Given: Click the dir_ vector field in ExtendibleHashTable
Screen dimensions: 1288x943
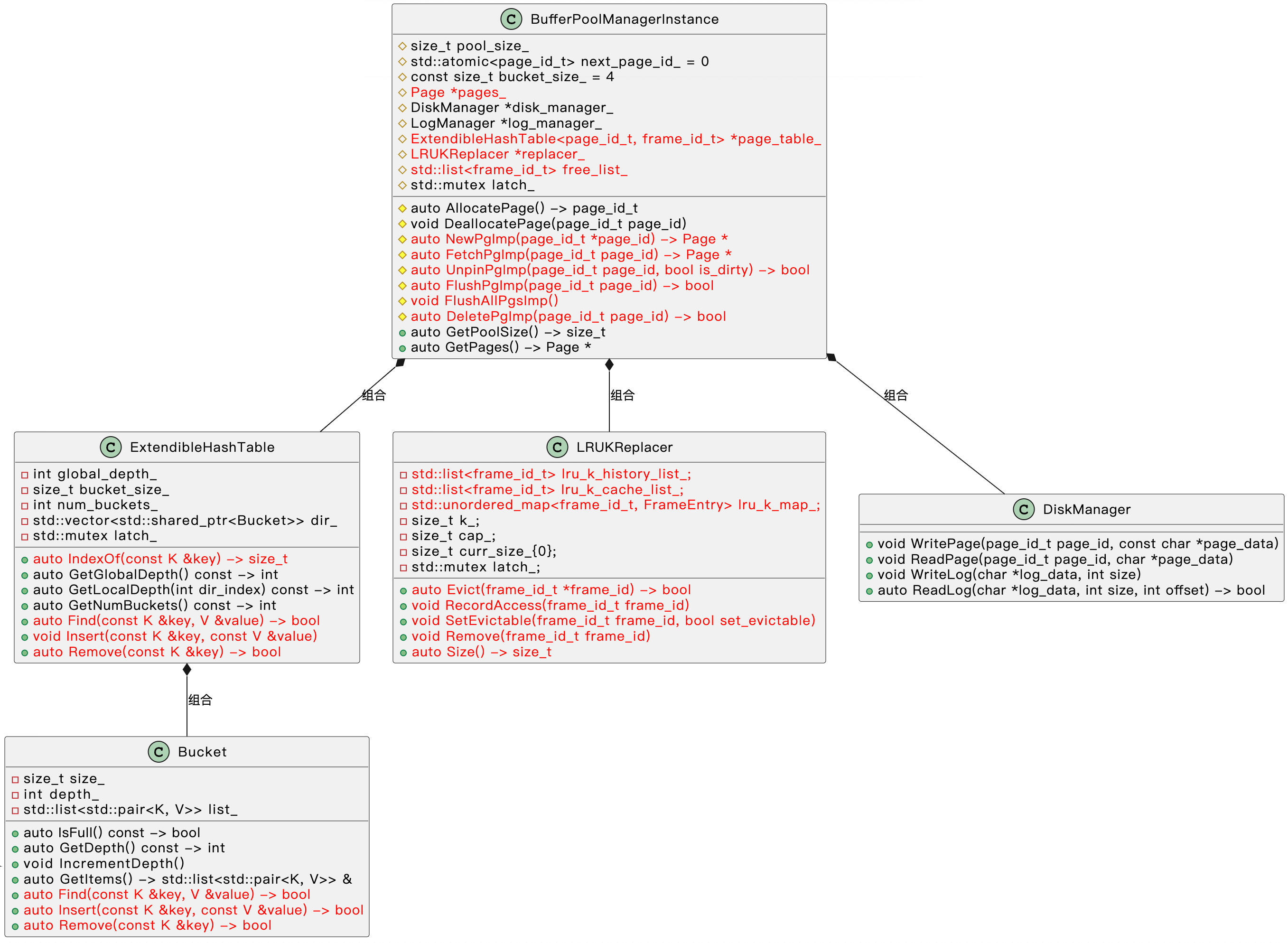Looking at the screenshot, I should [x=185, y=521].
